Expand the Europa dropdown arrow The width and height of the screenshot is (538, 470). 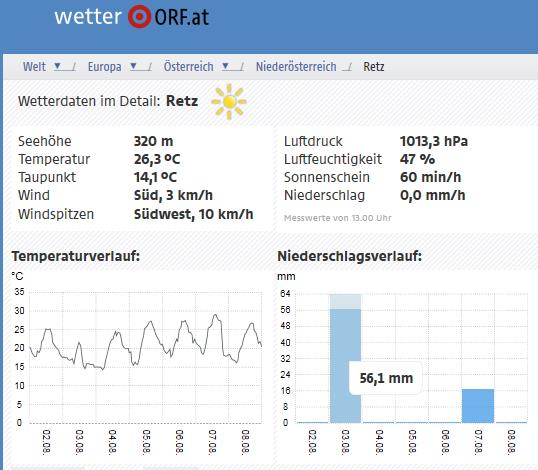pyautogui.click(x=133, y=66)
